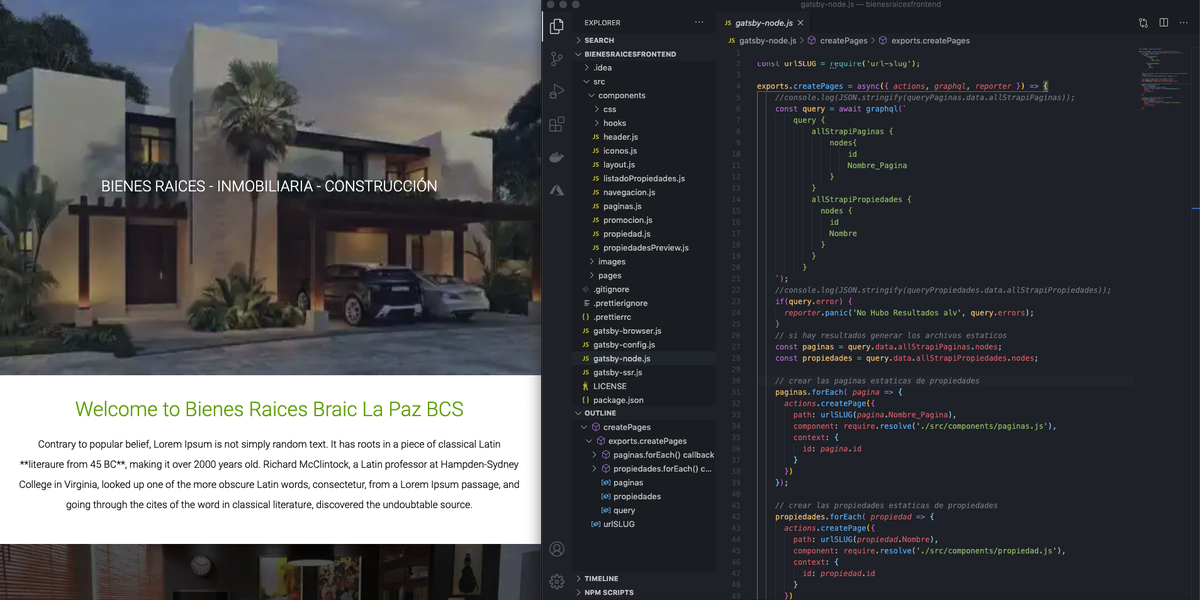
Task: Open the Run and Debug view
Action: tap(557, 91)
